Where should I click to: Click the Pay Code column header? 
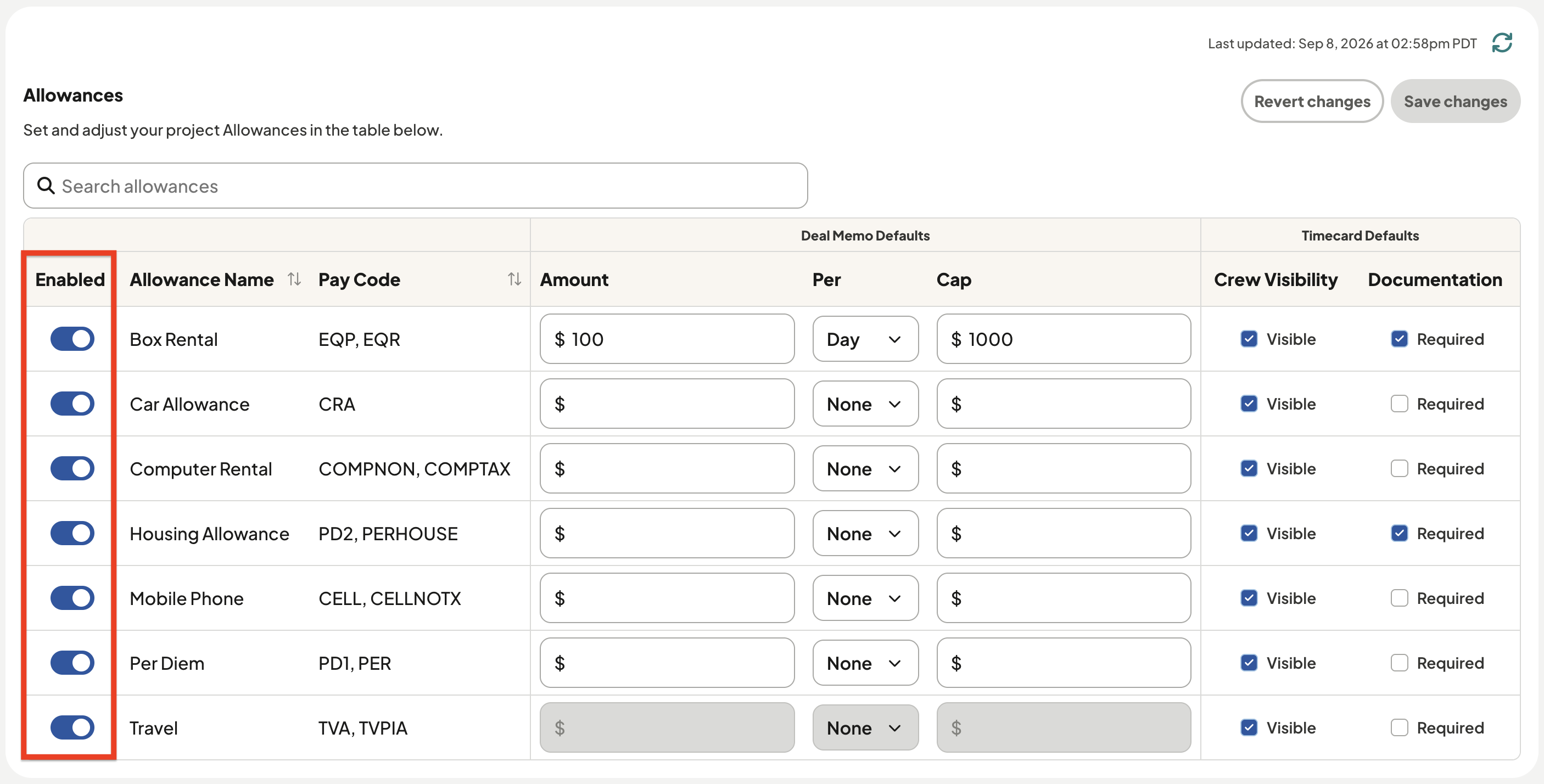point(359,279)
